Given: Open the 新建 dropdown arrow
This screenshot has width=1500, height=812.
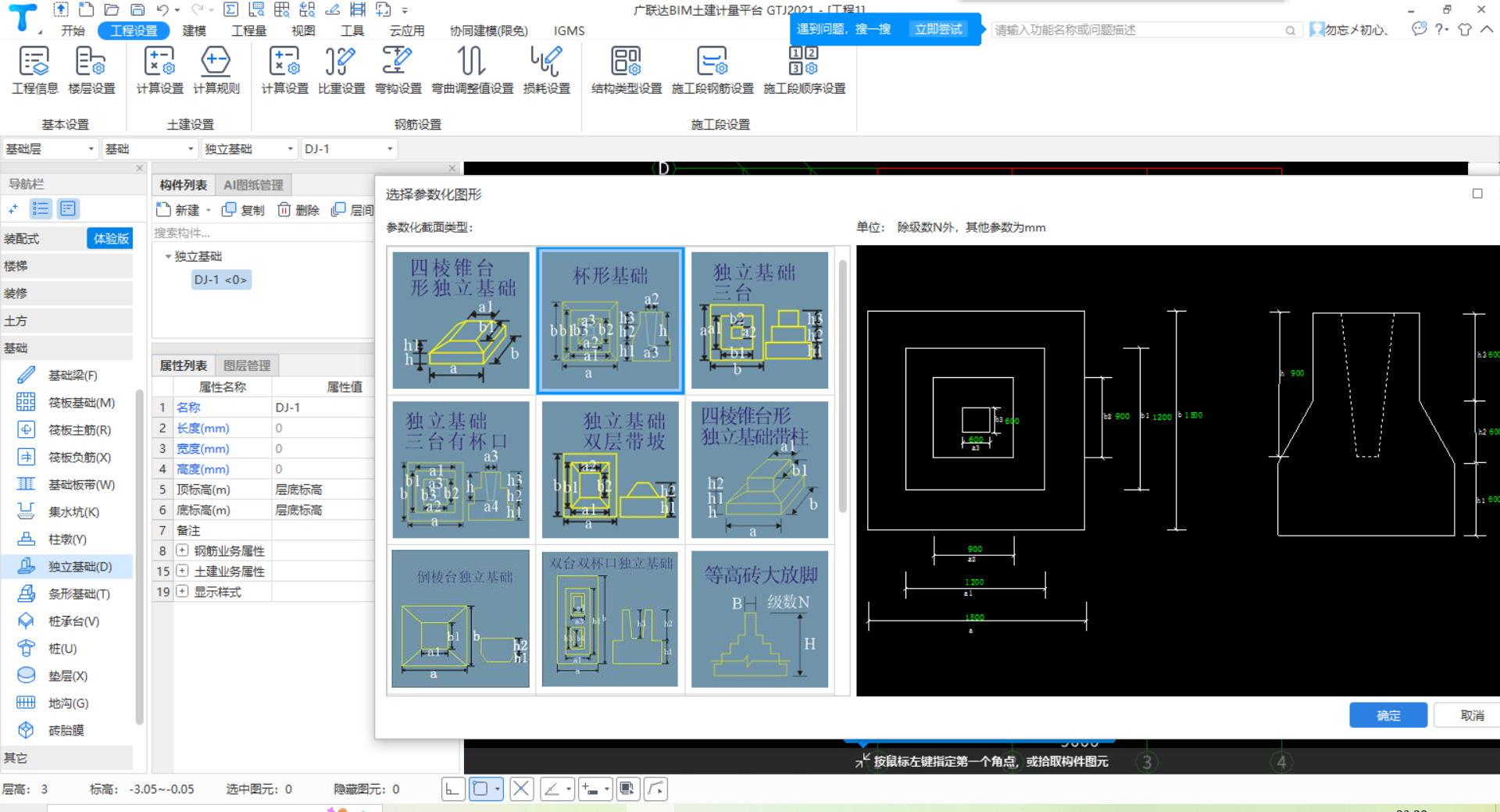Looking at the screenshot, I should click(209, 210).
